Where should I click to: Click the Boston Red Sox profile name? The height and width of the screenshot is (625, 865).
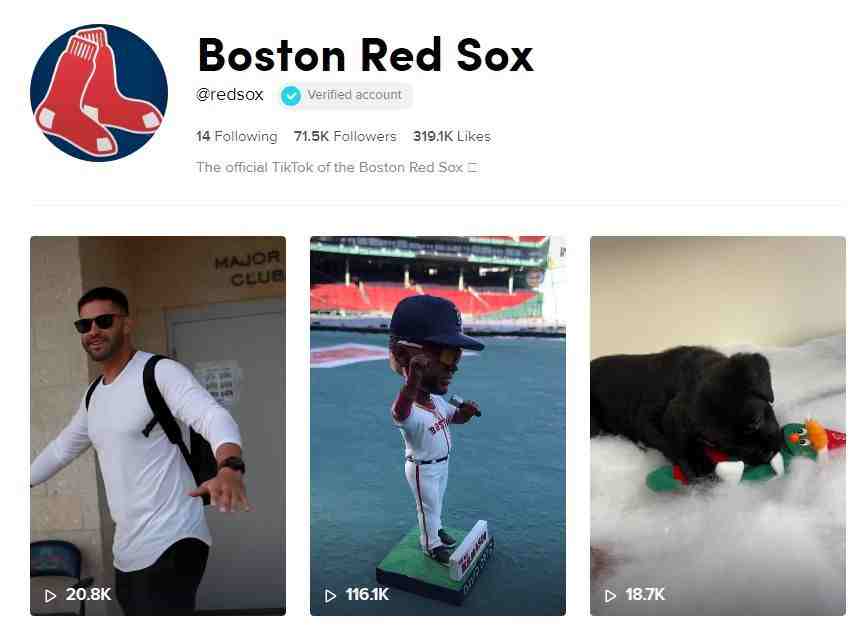click(366, 55)
